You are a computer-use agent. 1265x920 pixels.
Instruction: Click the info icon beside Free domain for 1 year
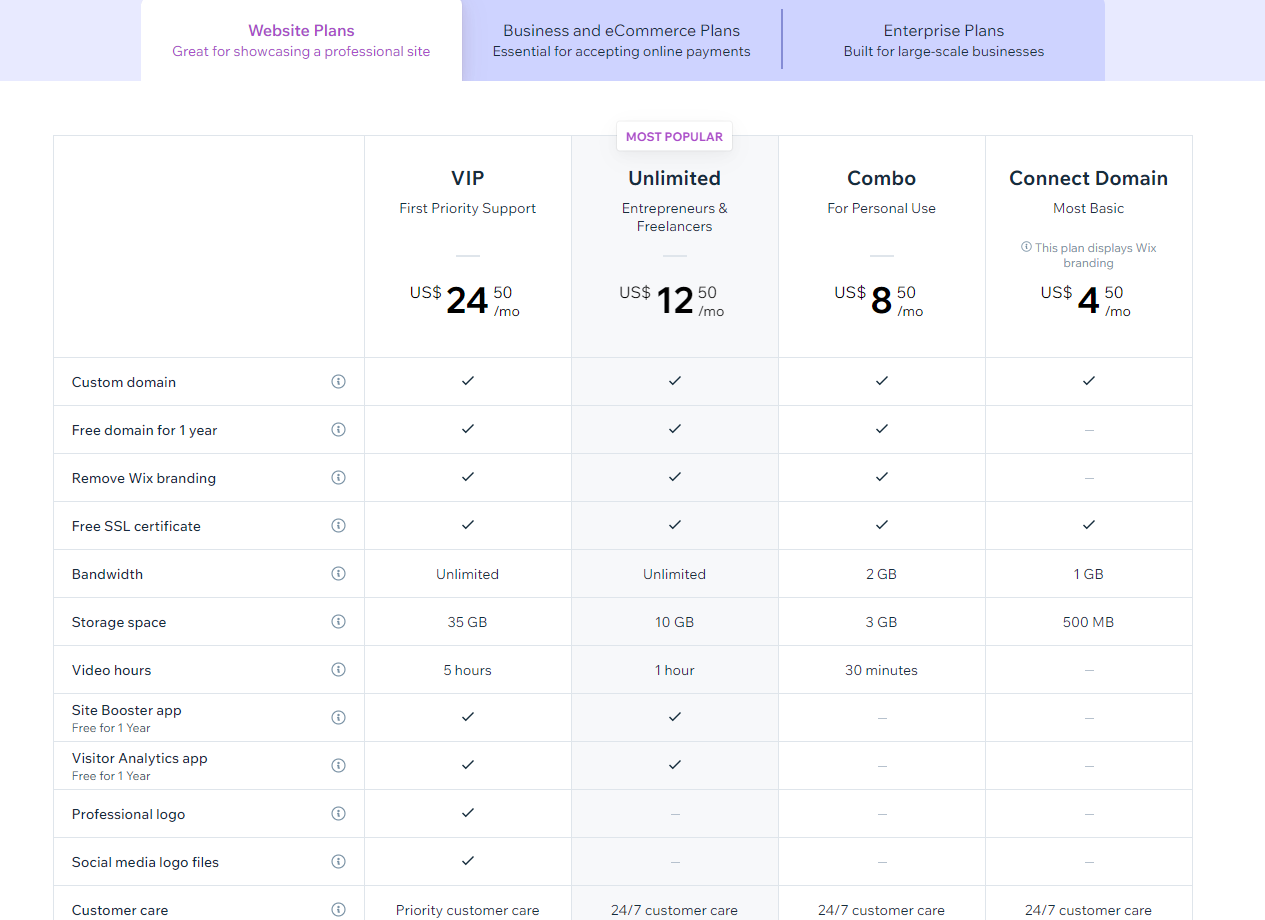(339, 429)
